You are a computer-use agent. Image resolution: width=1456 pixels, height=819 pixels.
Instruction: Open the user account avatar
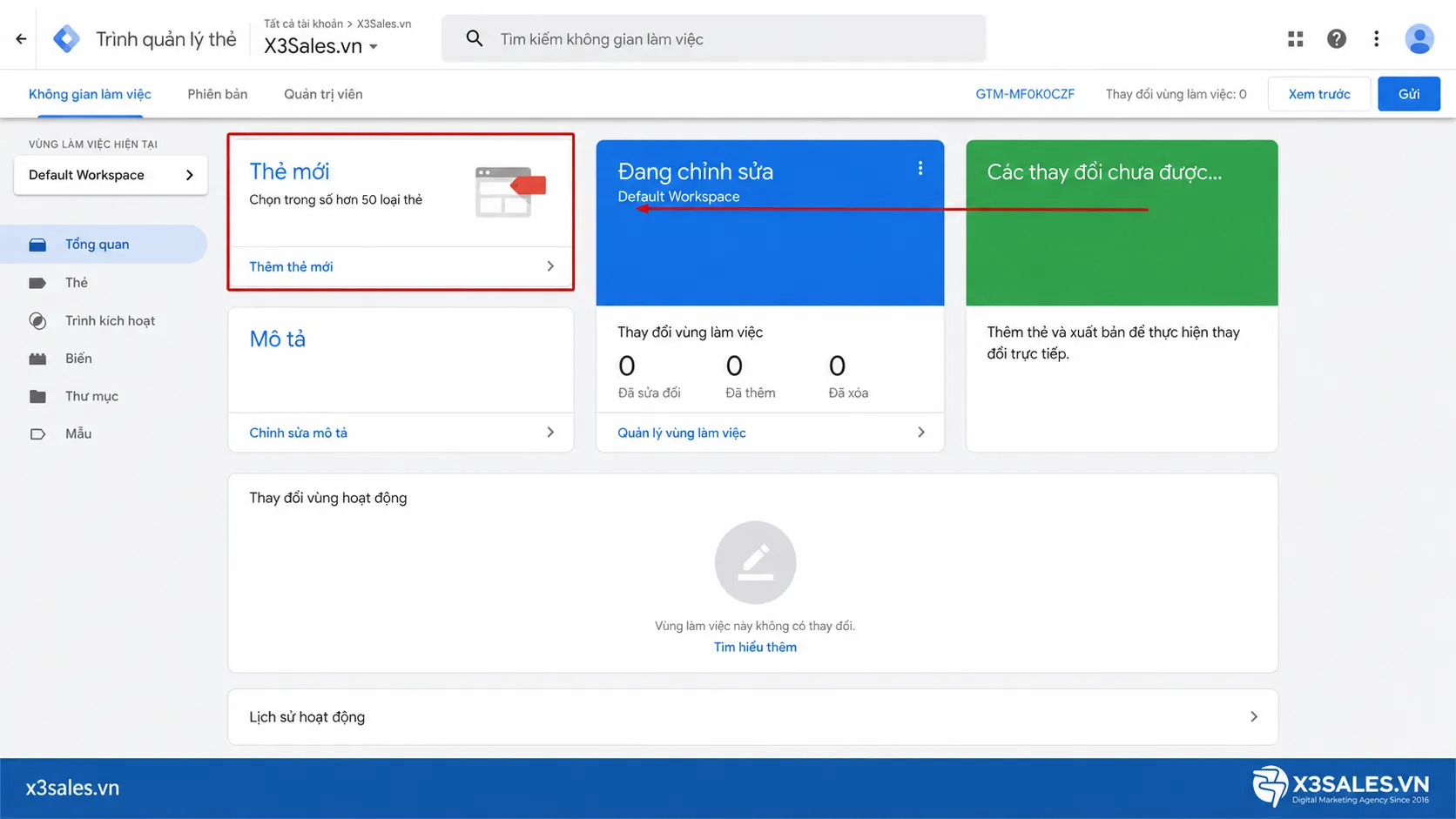1419,38
